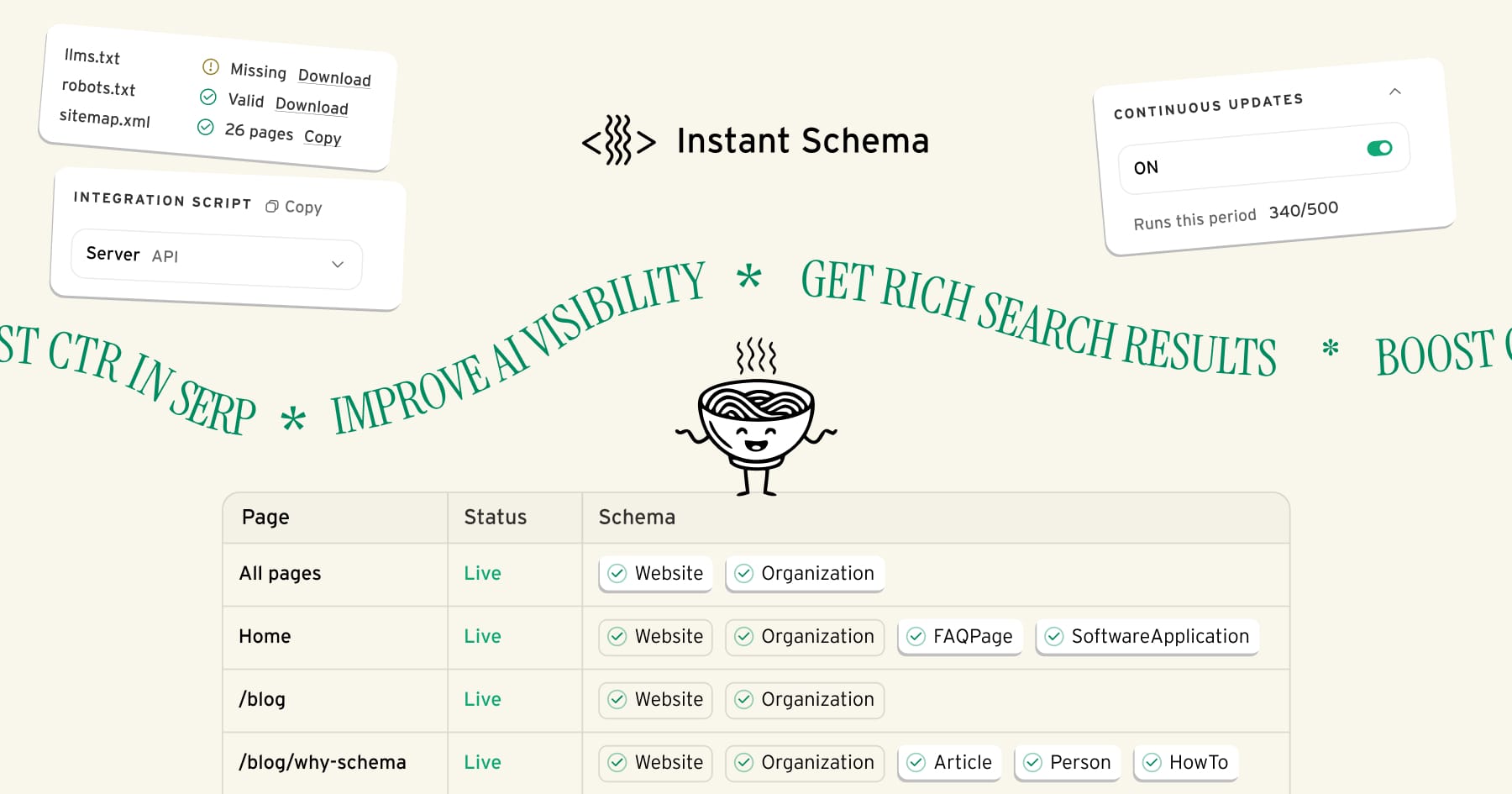Select the HowTo schema chip
The image size is (1512, 794).
click(x=1186, y=762)
